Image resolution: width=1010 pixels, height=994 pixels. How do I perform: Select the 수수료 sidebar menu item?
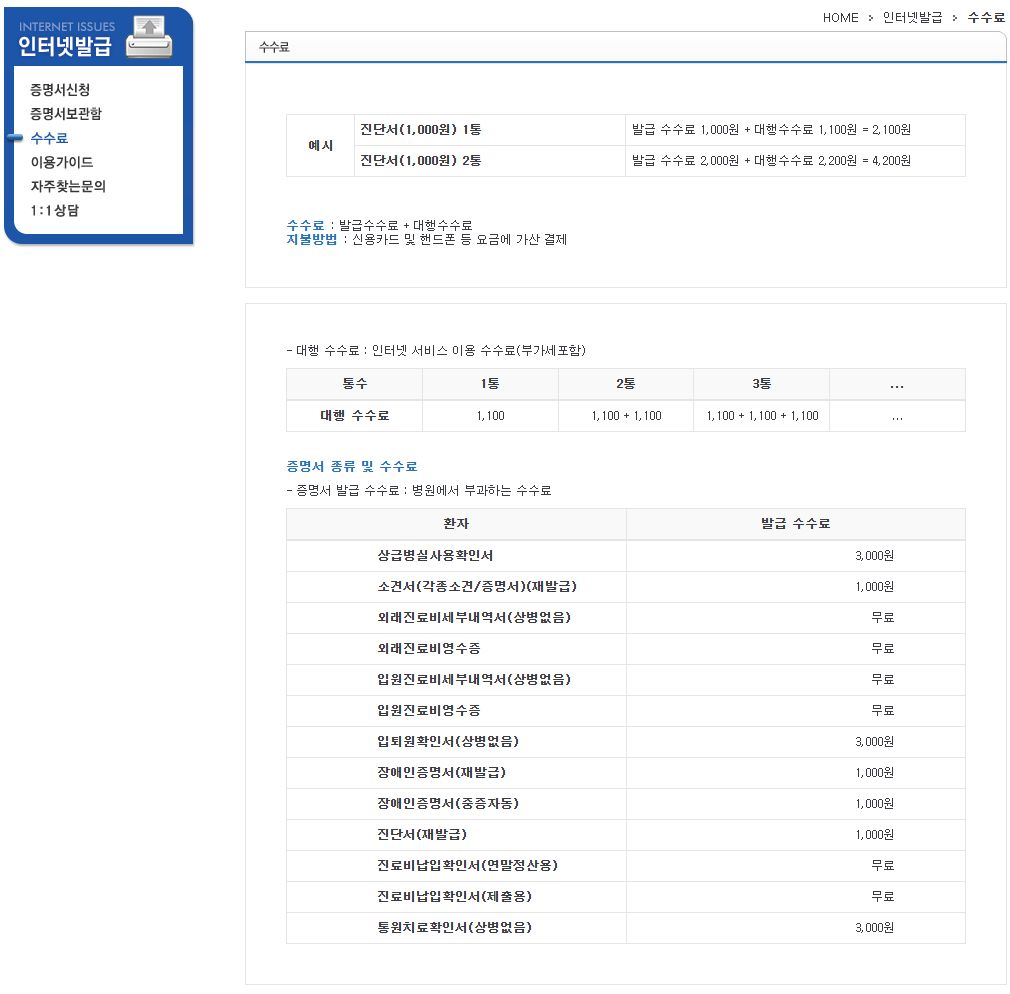point(49,138)
